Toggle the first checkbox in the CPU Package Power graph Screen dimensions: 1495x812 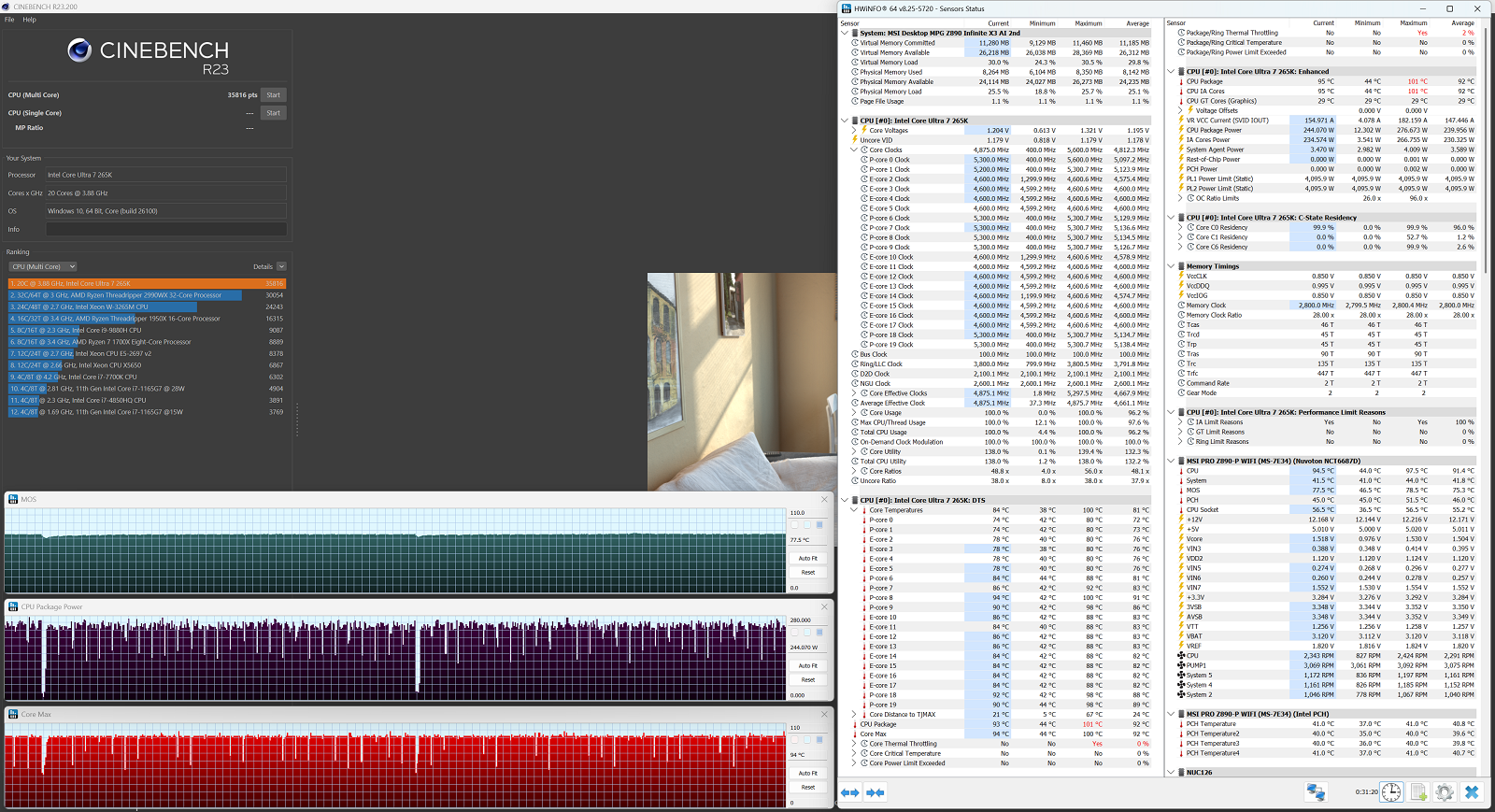click(795, 633)
